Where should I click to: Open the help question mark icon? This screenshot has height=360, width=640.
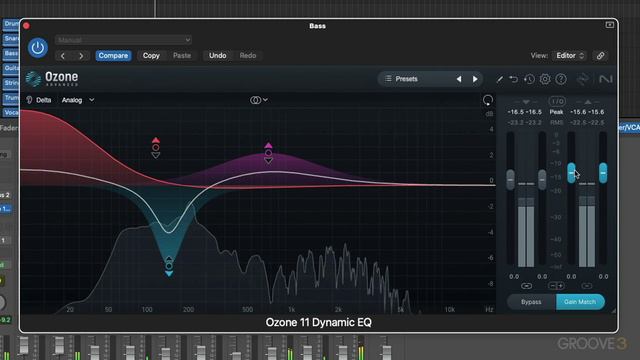(x=561, y=79)
